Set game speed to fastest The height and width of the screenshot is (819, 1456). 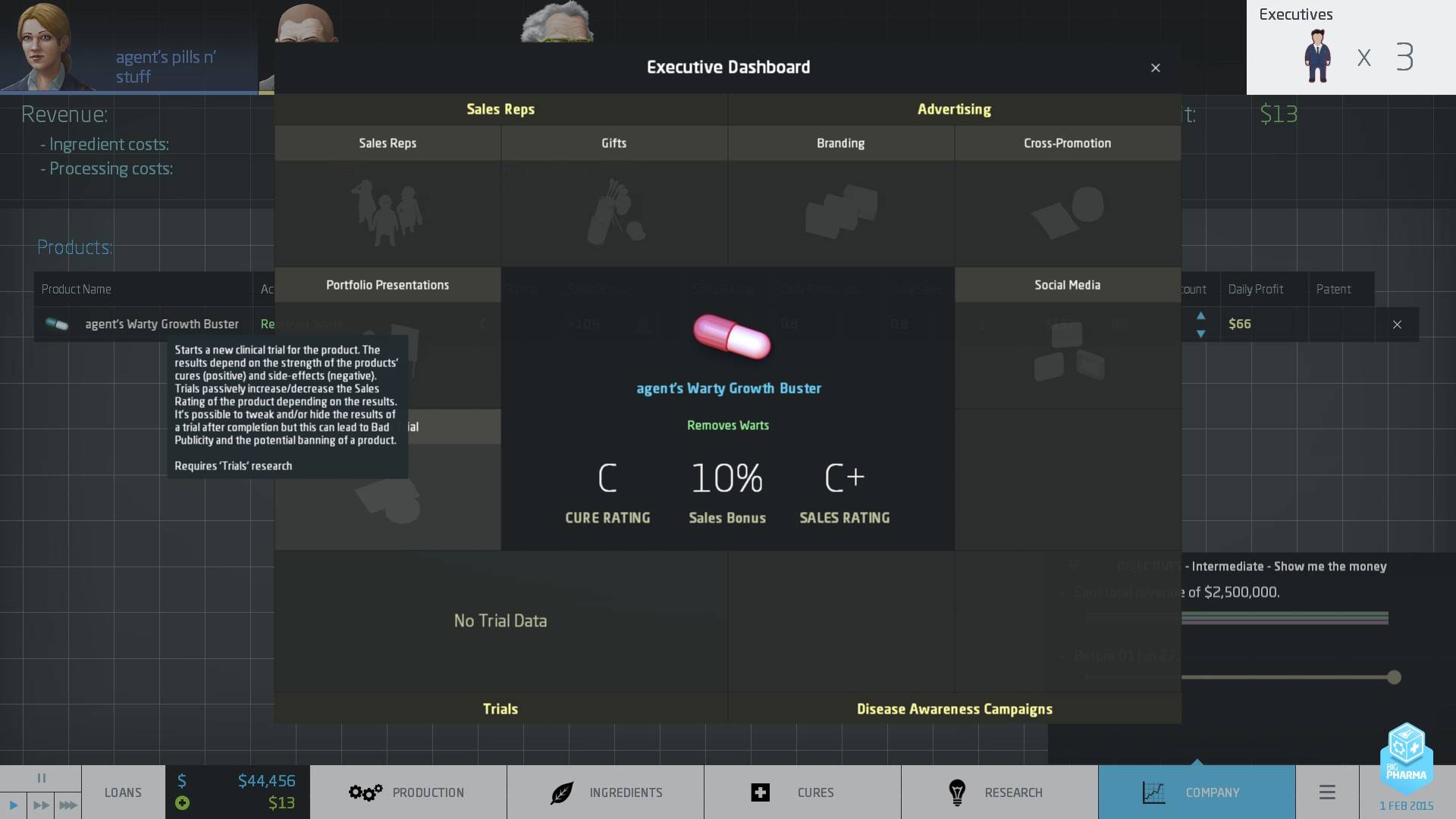point(68,805)
